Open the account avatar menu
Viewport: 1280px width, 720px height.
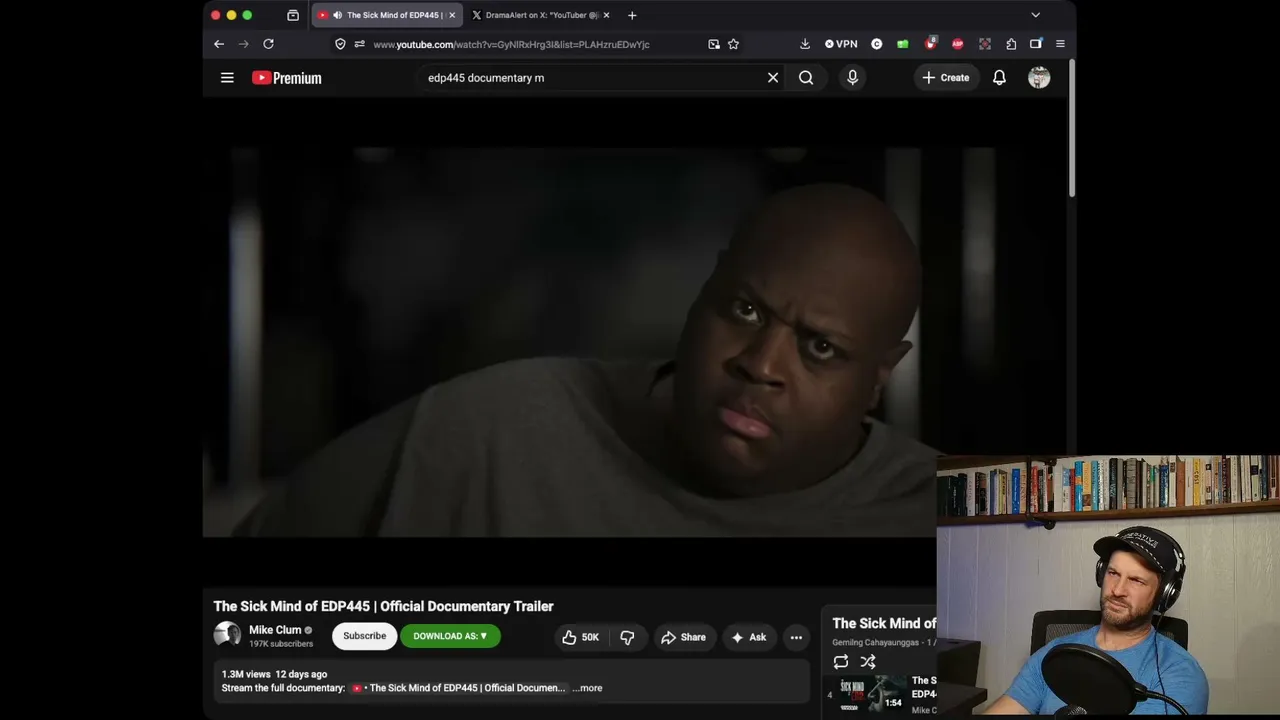(1039, 78)
